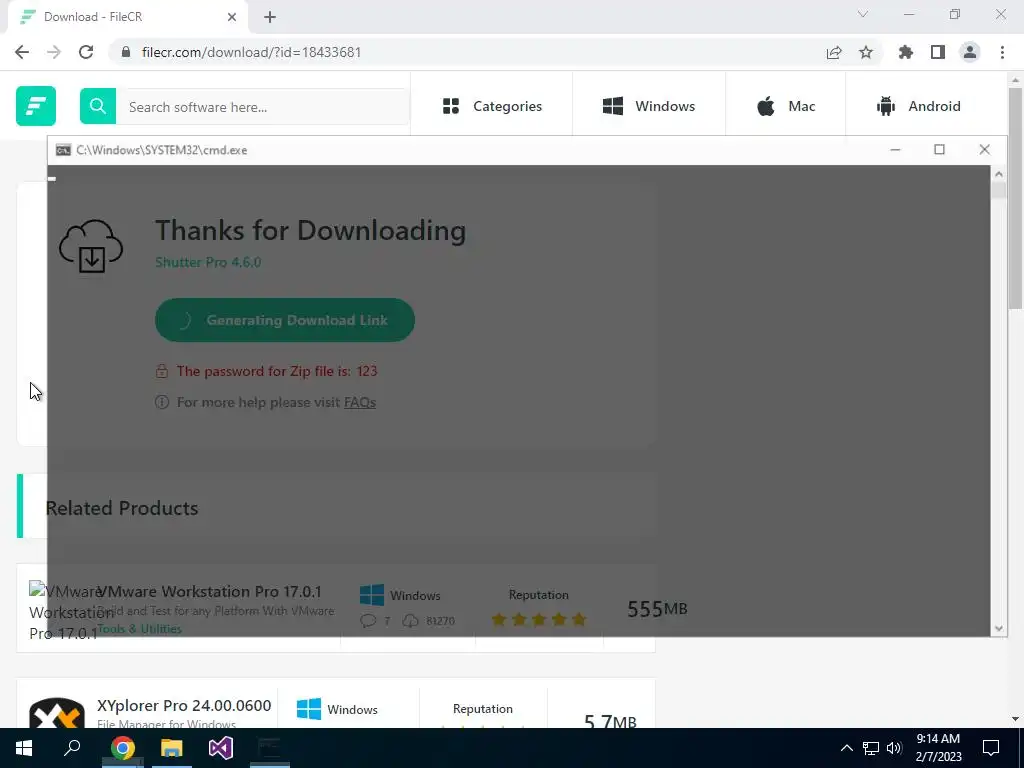Screen dimensions: 1024x768
Task: Click 'XYplorer Pro 24.00.0600' product title
Action: coord(184,705)
